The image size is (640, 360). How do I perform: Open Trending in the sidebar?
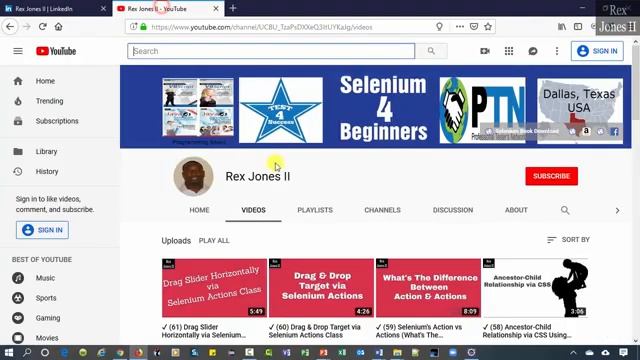click(49, 101)
